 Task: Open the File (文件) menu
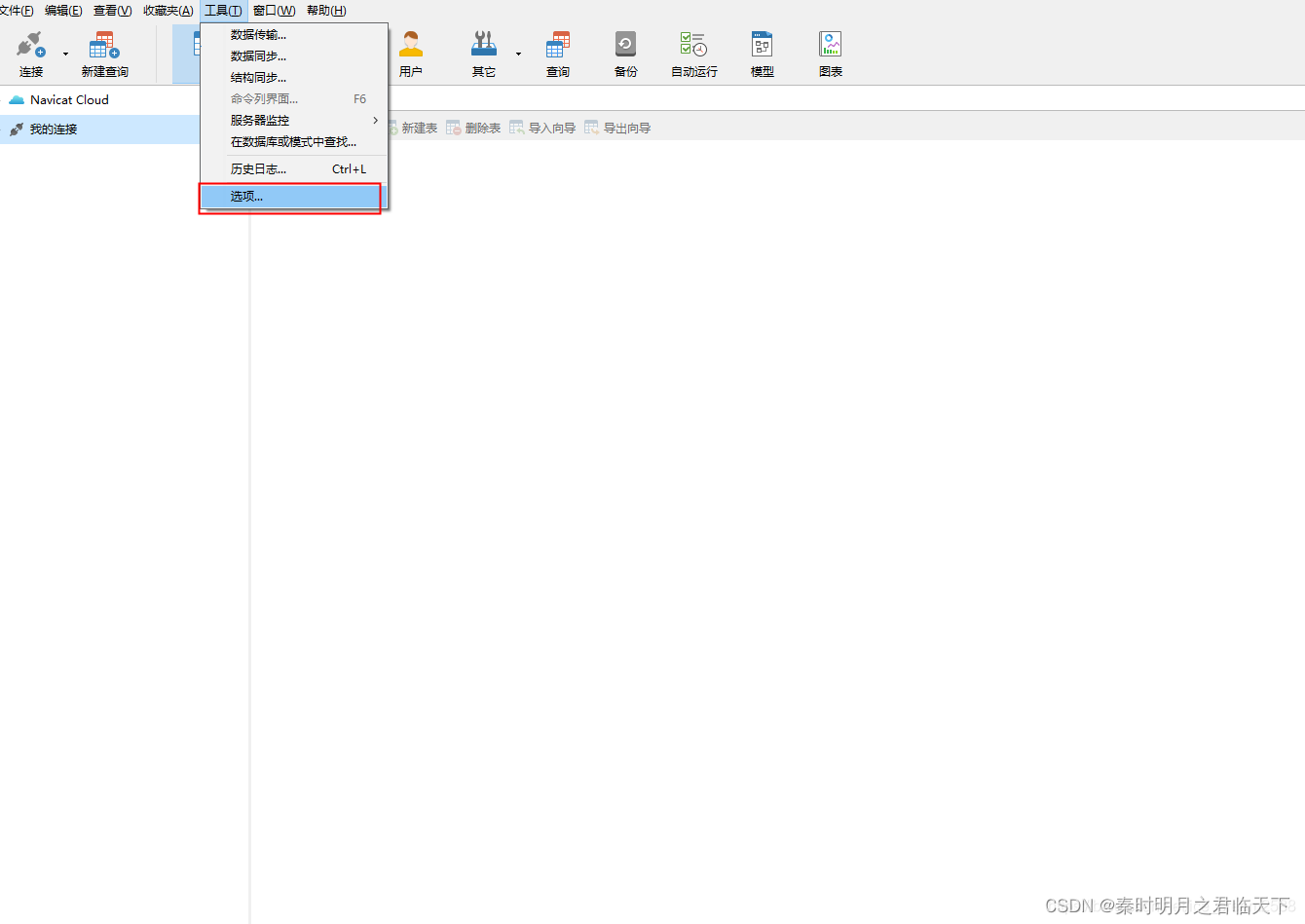coord(17,11)
